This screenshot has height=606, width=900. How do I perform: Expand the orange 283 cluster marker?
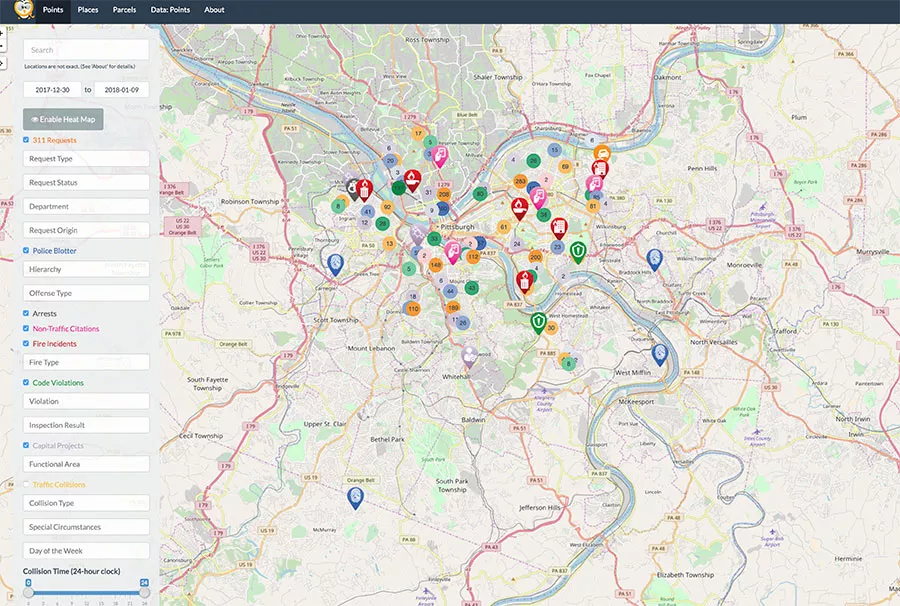click(x=520, y=181)
